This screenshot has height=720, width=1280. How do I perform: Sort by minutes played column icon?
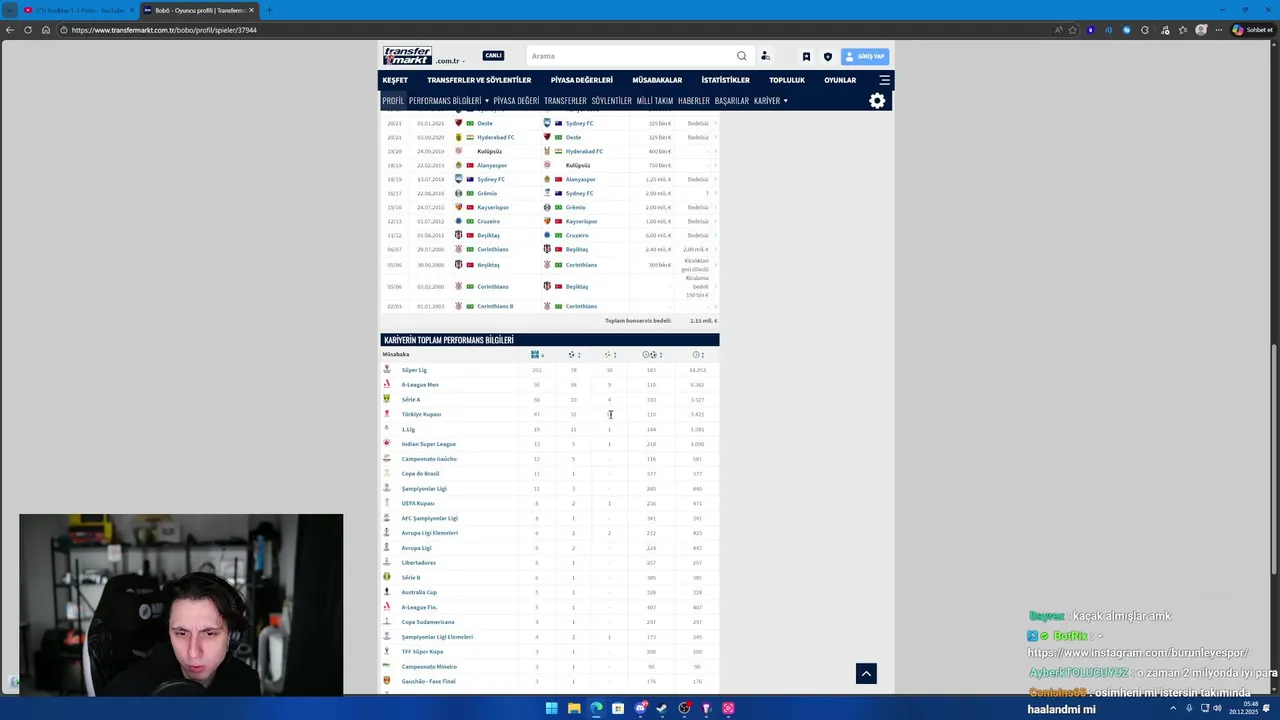[x=698, y=355]
